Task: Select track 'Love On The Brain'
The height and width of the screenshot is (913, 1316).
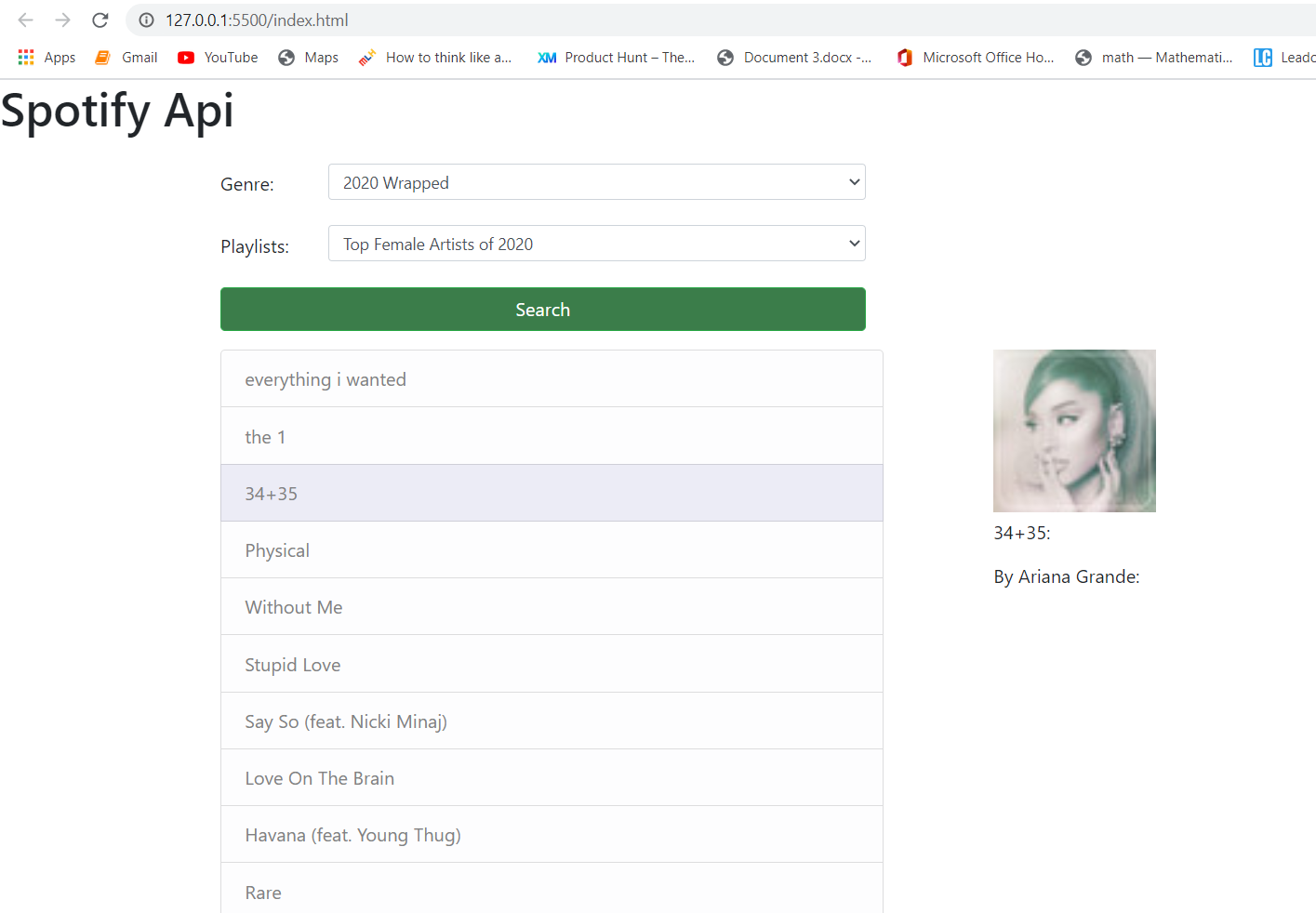Action: pyautogui.click(x=552, y=778)
